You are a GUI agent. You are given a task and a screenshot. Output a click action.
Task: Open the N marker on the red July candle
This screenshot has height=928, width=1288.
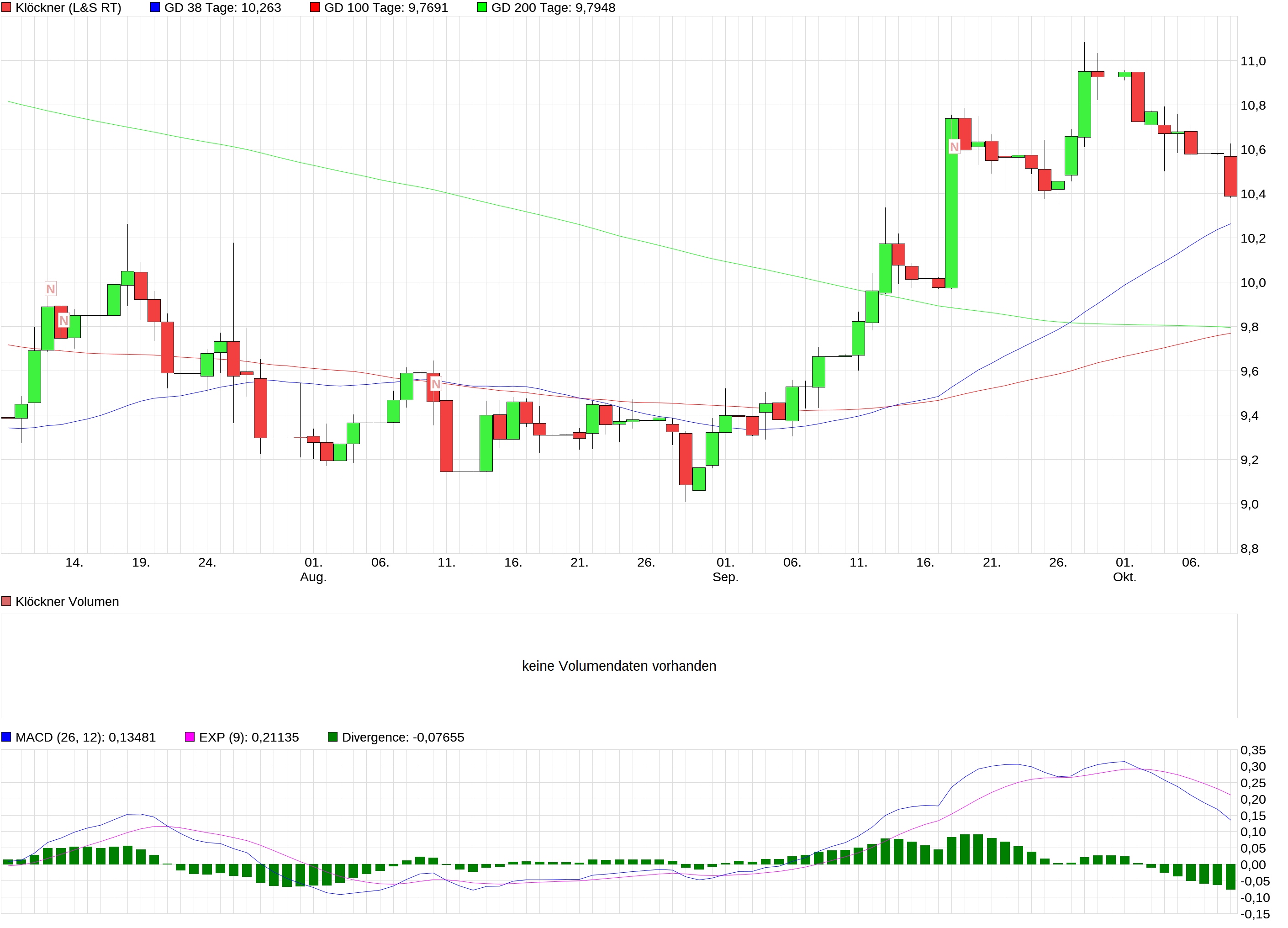coord(63,320)
